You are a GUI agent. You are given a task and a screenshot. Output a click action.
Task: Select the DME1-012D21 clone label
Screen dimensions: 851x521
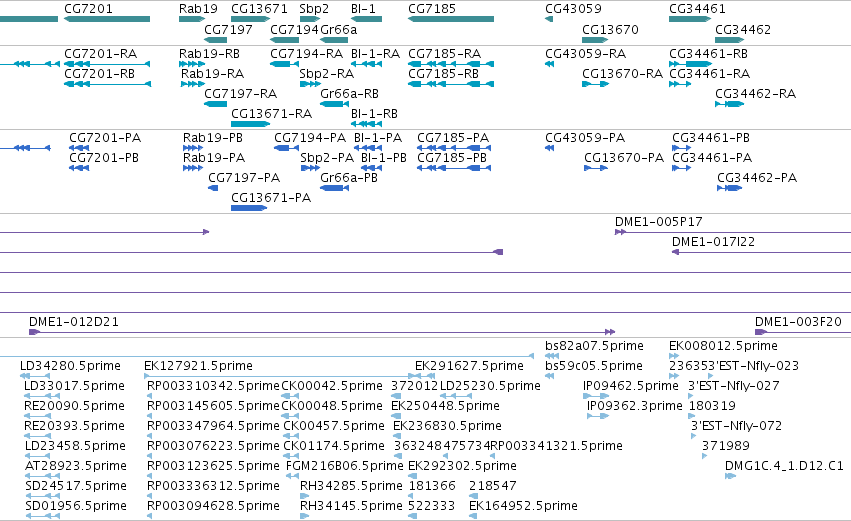[74, 322]
